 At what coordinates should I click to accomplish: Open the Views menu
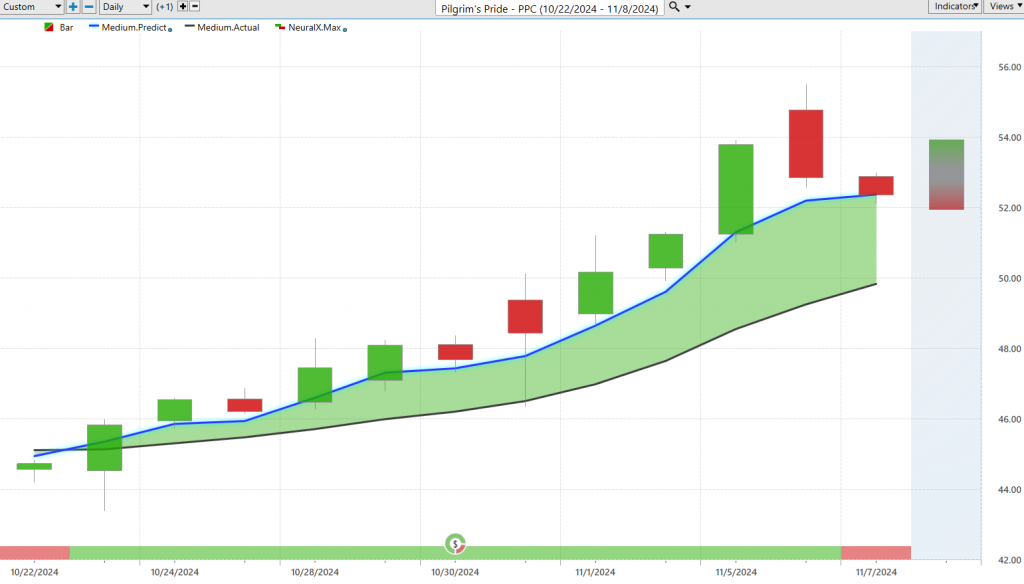coord(1003,7)
